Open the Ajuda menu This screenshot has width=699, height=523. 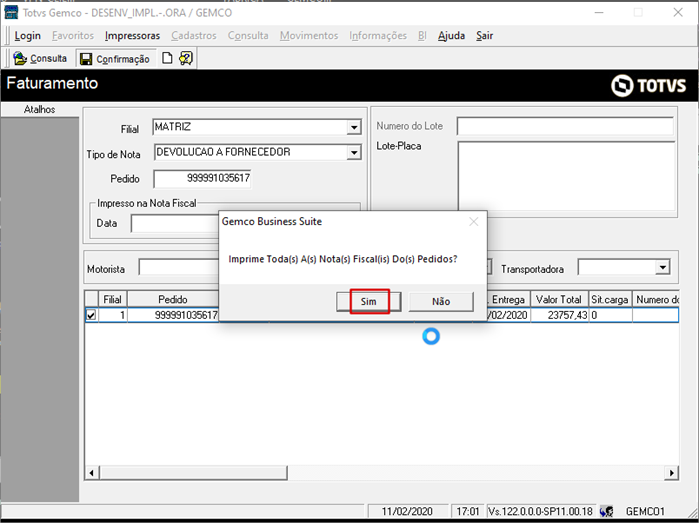click(451, 36)
